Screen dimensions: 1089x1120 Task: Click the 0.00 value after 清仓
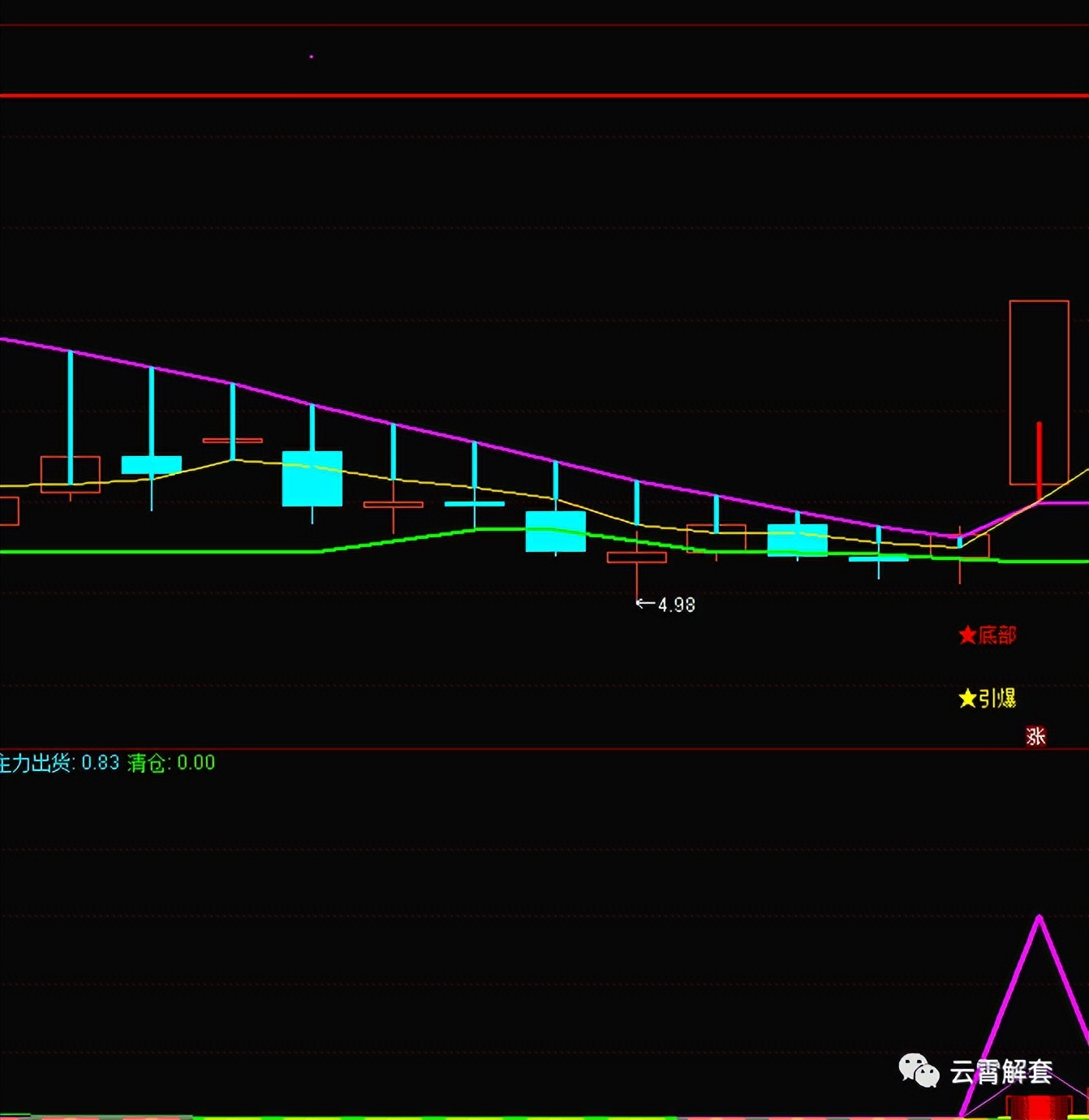coord(196,763)
